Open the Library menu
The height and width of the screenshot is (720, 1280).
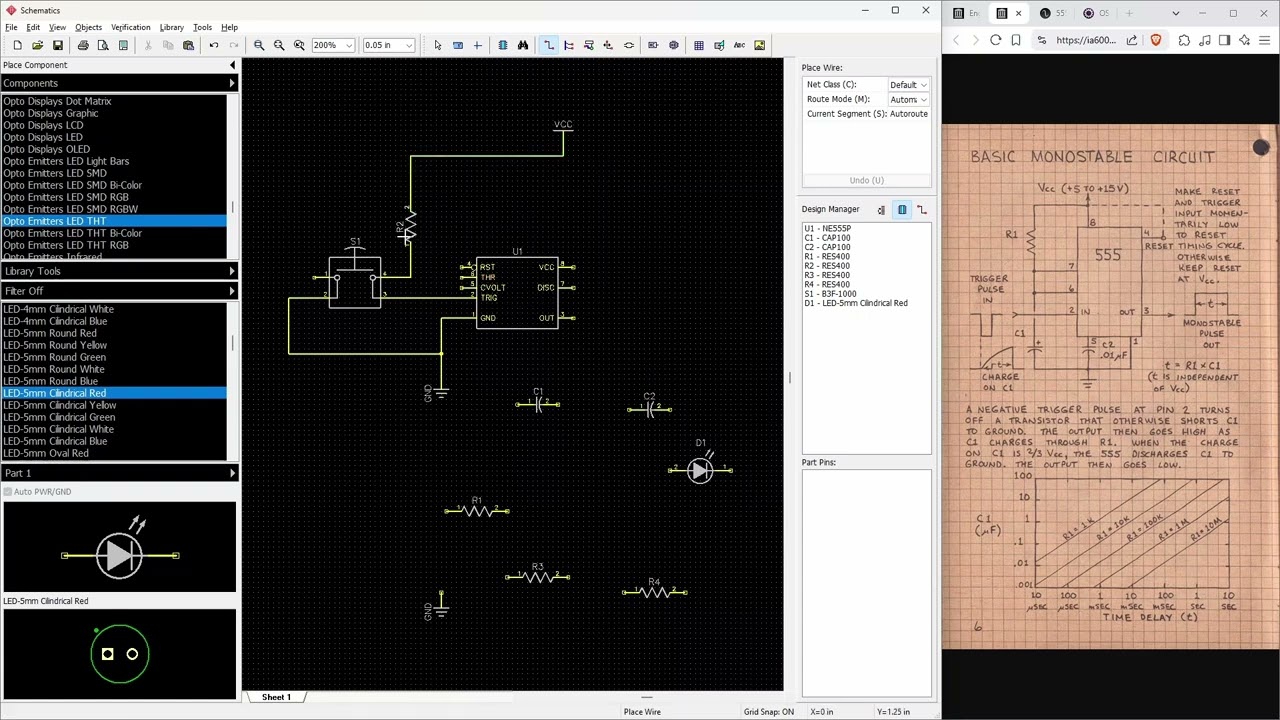(171, 27)
